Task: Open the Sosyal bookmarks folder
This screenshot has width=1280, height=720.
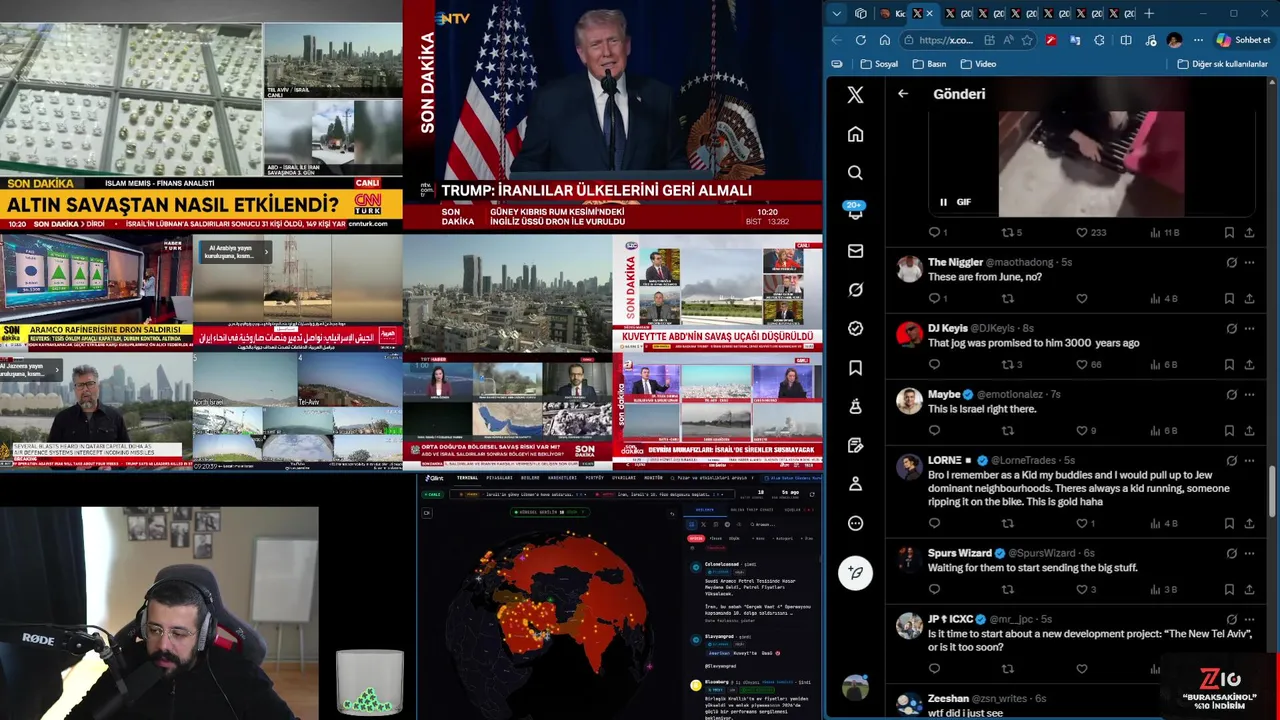Action: click(879, 64)
